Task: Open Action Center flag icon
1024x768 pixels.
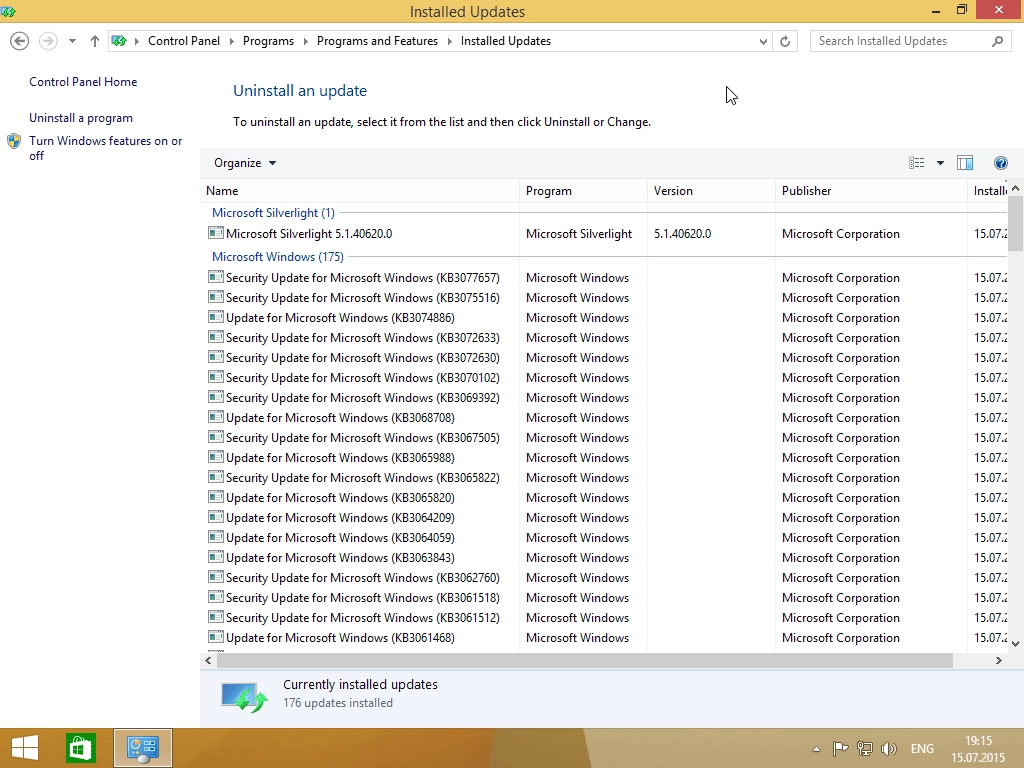Action: coord(840,748)
